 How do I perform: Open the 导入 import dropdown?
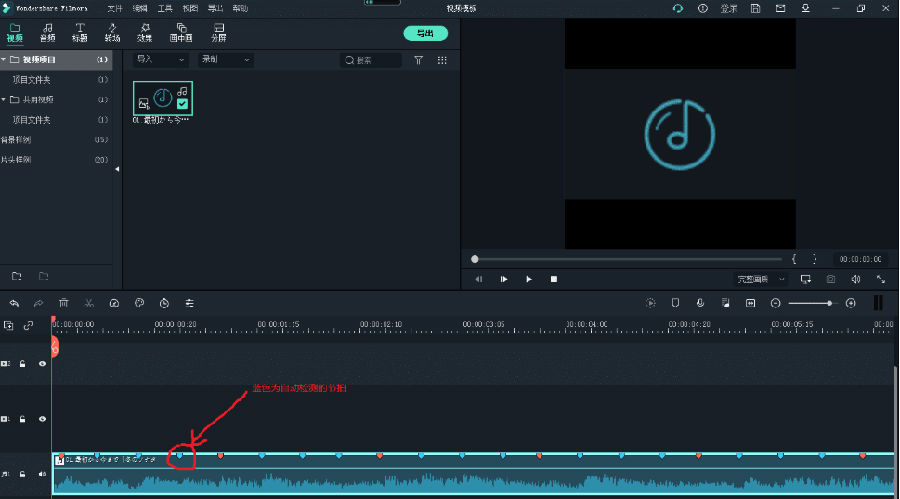click(x=160, y=60)
